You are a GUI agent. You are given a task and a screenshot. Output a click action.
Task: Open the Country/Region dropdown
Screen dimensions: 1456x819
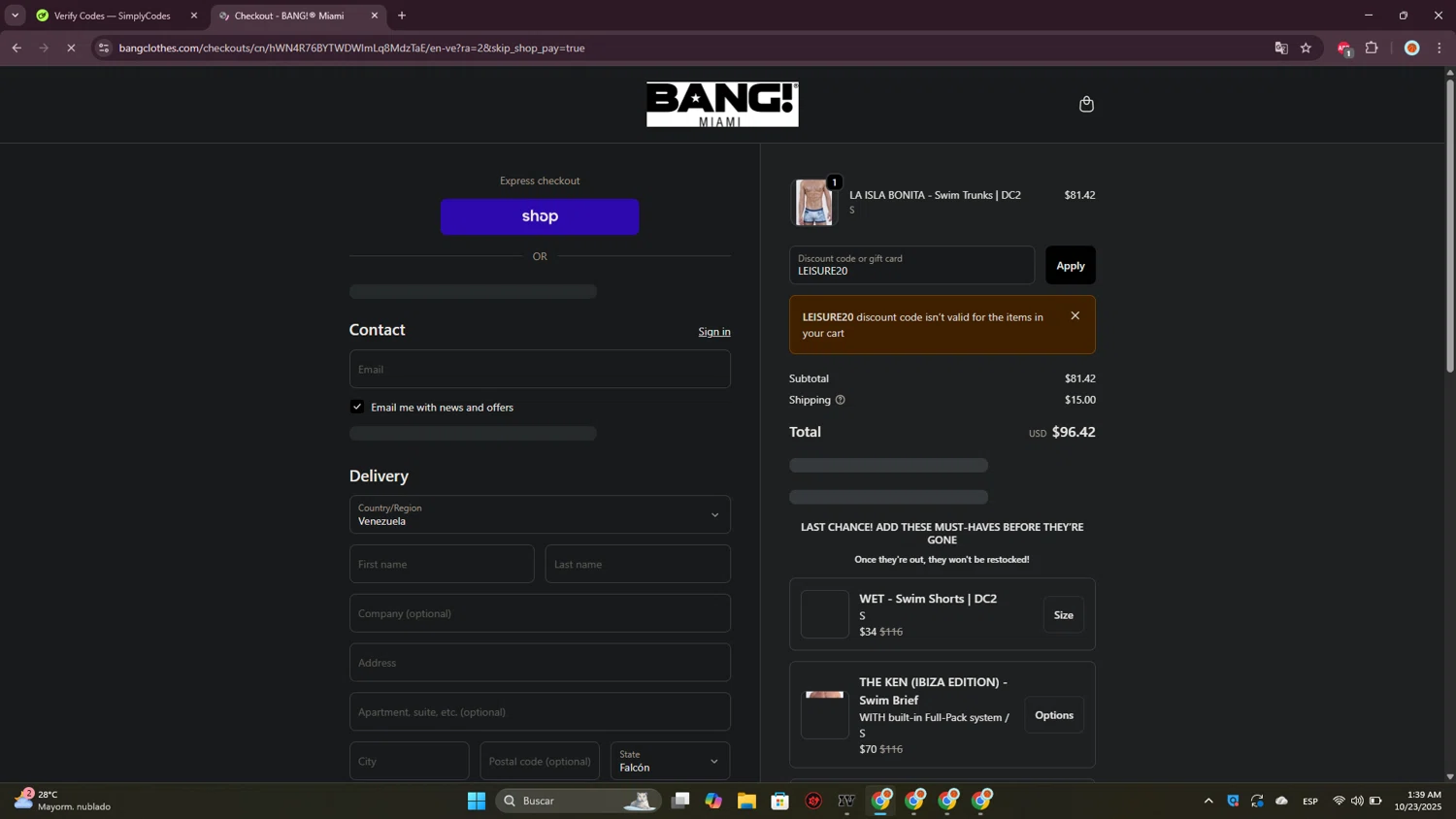tap(540, 514)
